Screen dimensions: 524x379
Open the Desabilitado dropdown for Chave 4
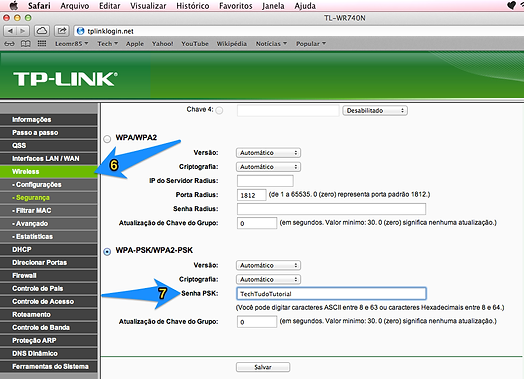click(375, 110)
